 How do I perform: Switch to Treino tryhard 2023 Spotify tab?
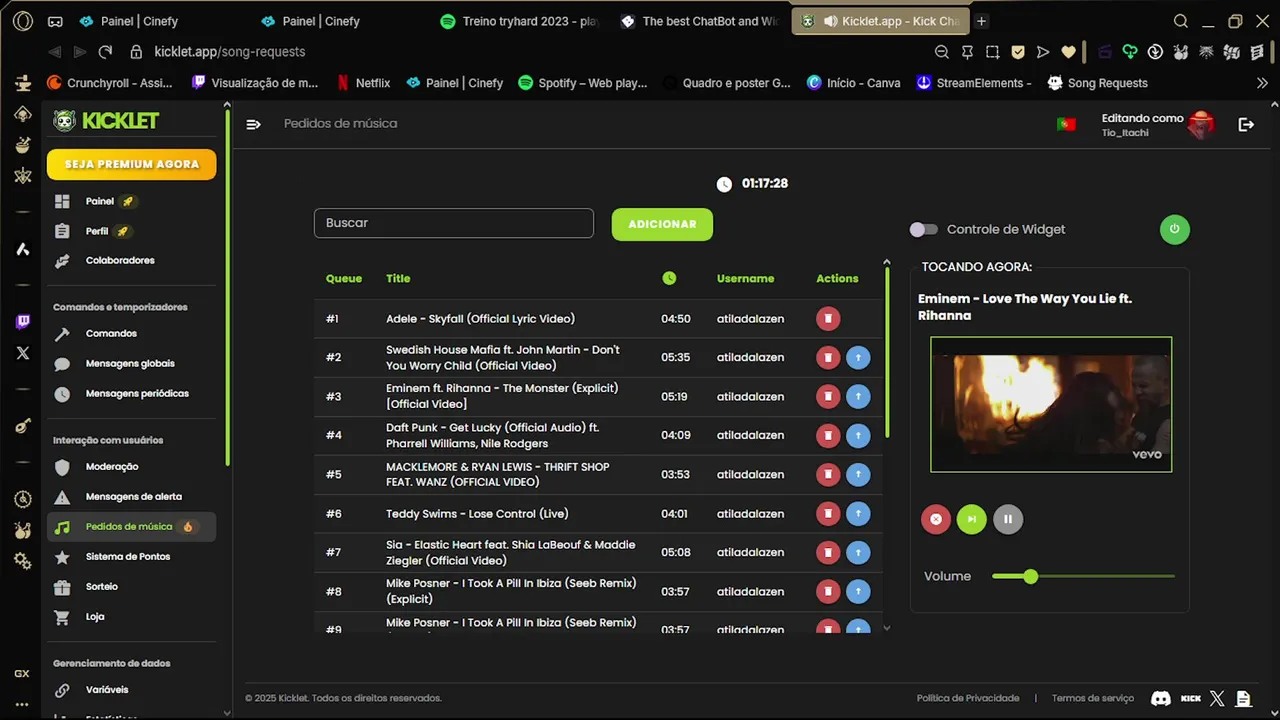click(x=520, y=21)
